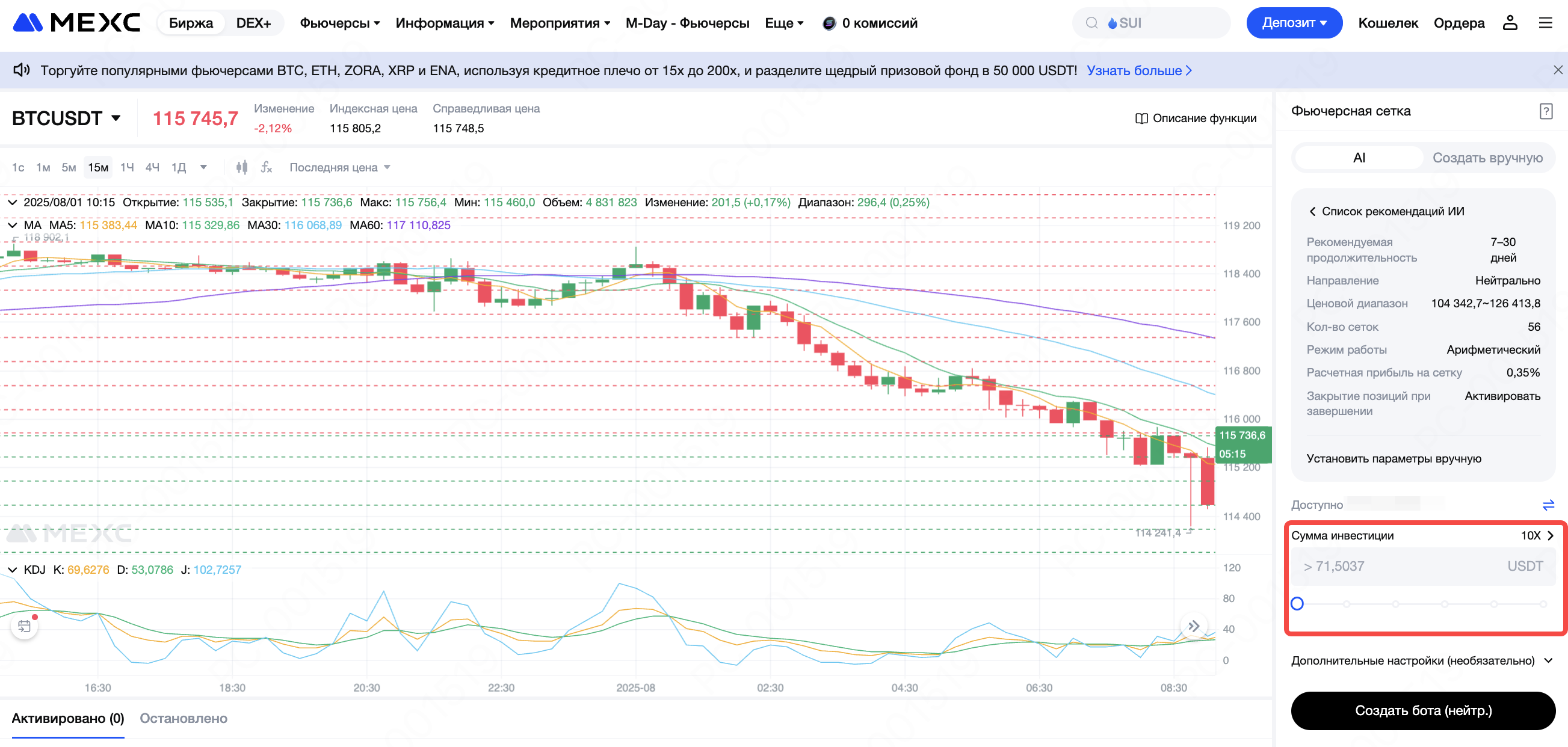Viewport: 1568px width, 747px height.
Task: Switch to Остановлено tab
Action: coord(184,718)
